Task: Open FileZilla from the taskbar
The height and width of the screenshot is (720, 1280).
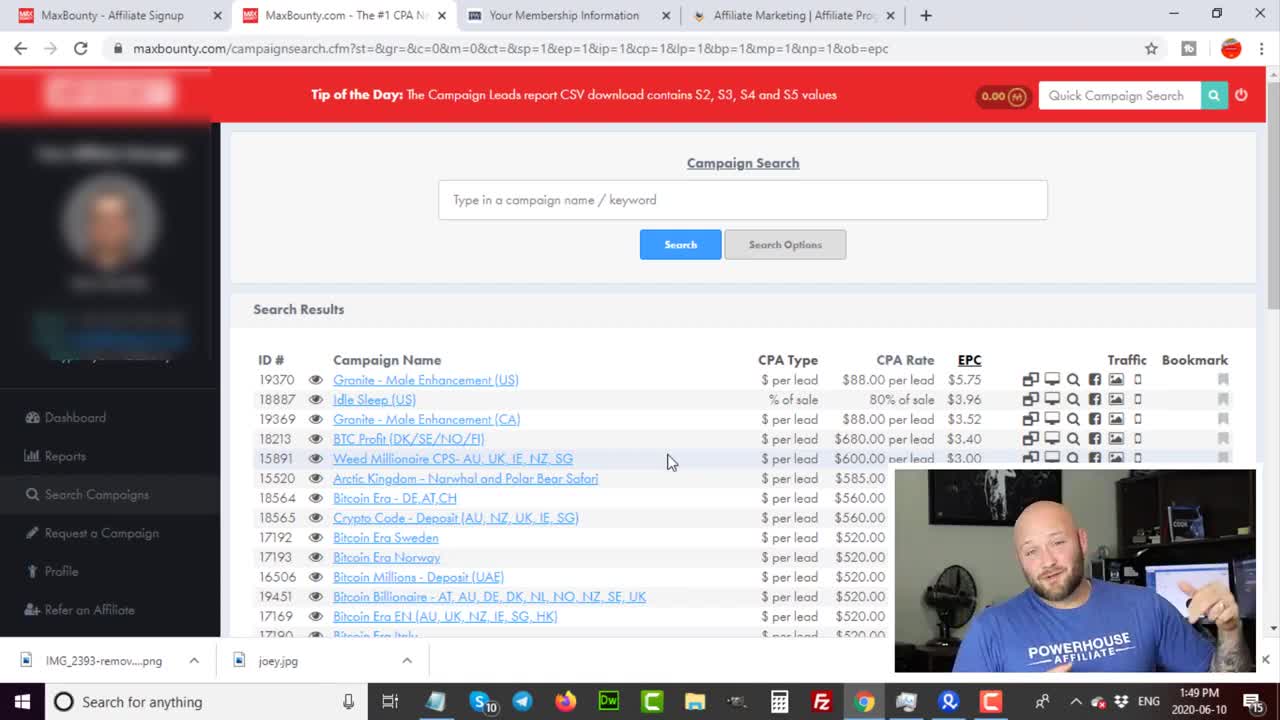Action: tap(822, 702)
